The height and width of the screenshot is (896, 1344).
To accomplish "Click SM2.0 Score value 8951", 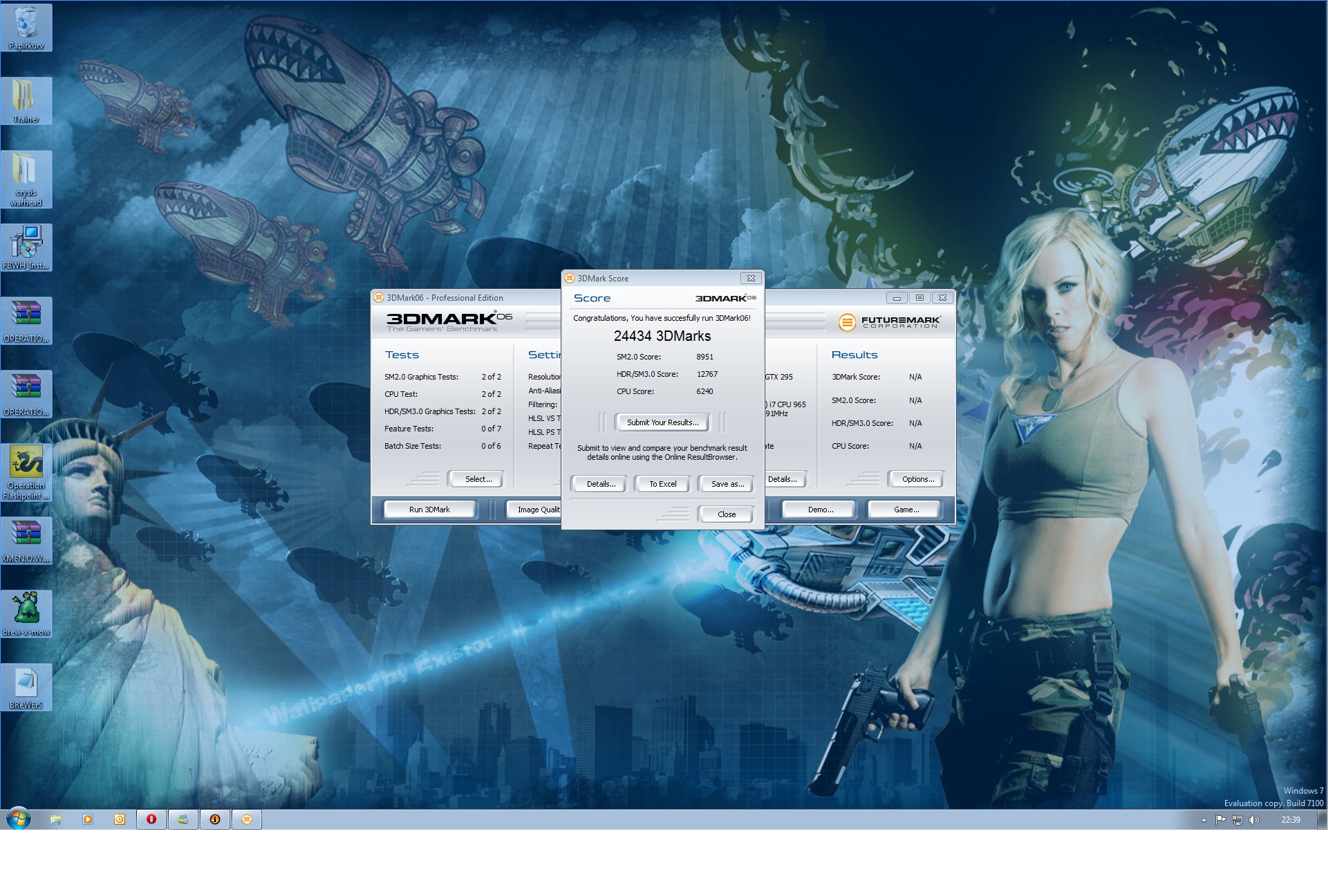I will click(704, 357).
